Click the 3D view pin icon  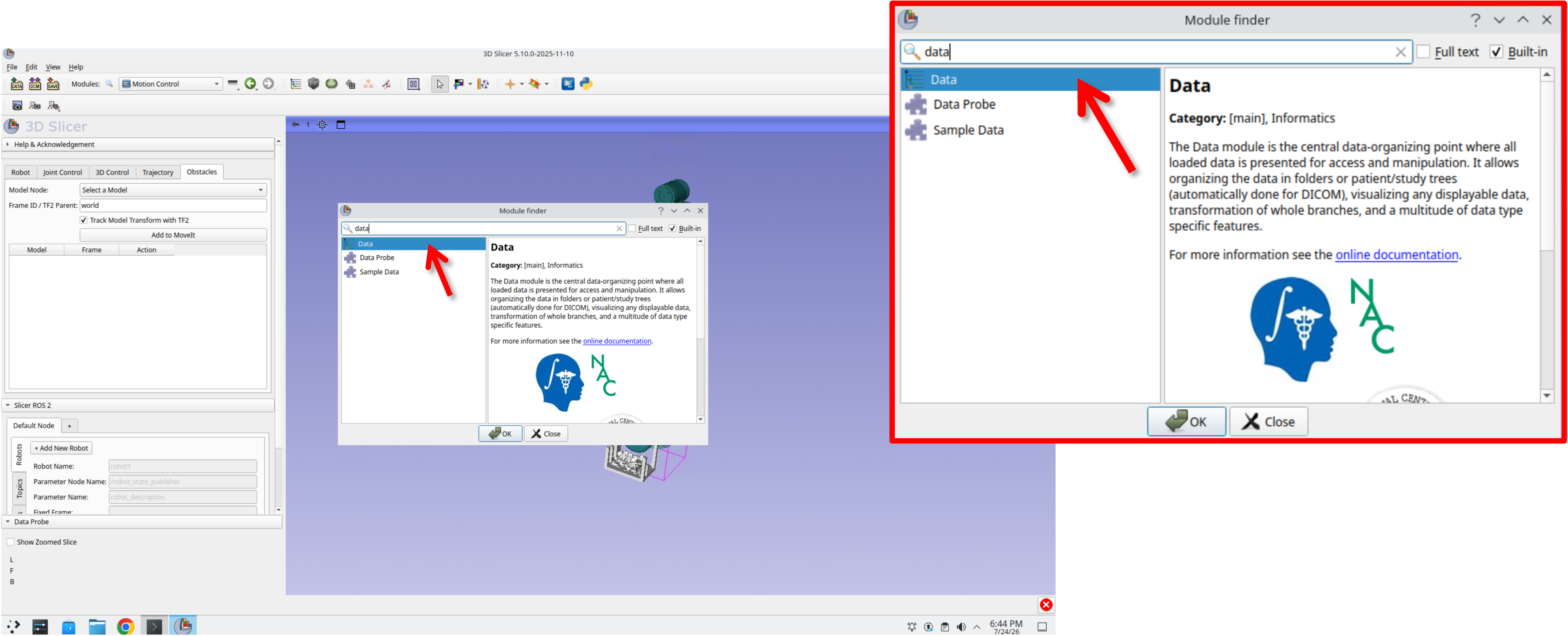click(296, 125)
